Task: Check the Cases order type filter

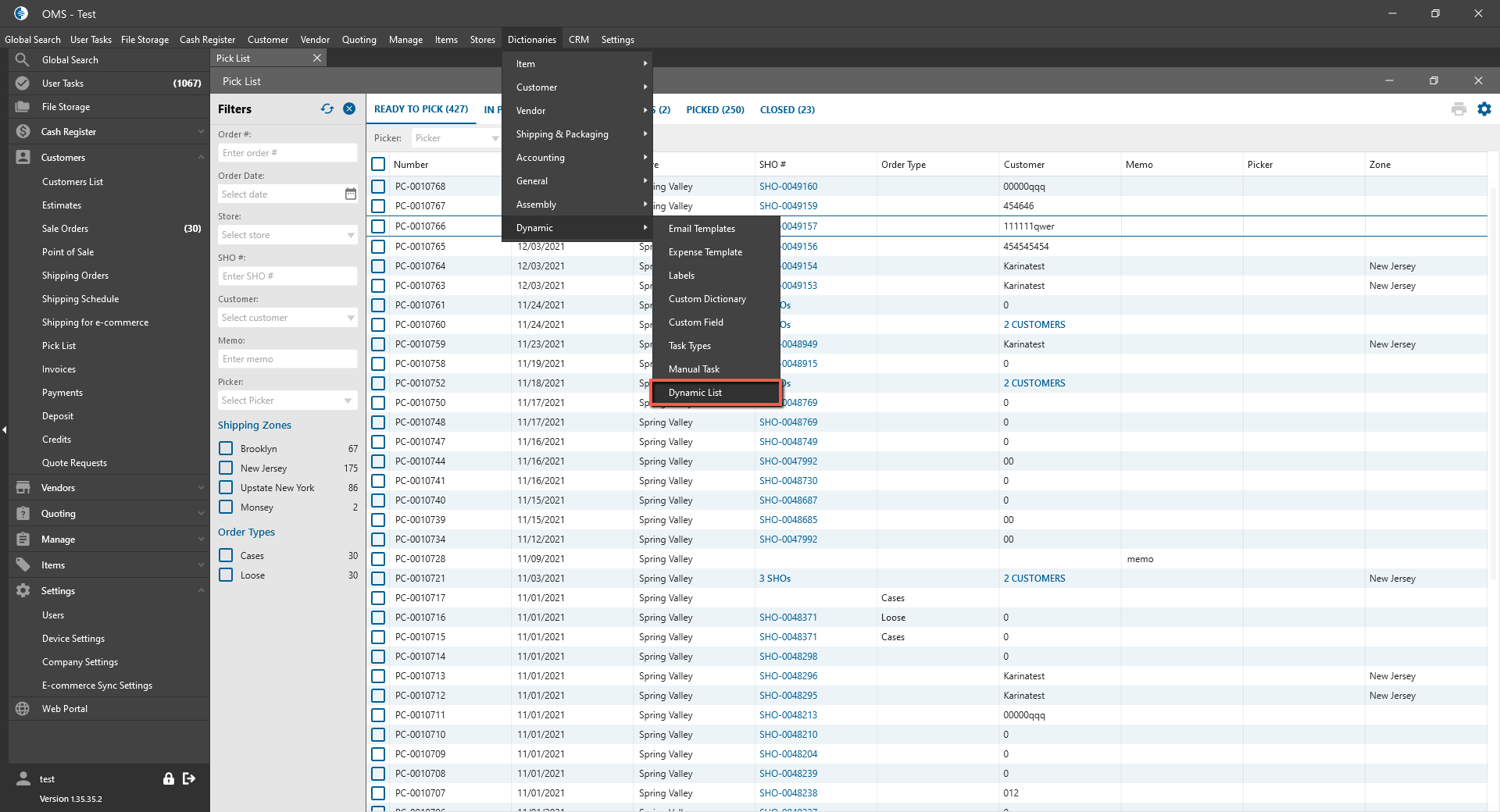Action: 226,555
